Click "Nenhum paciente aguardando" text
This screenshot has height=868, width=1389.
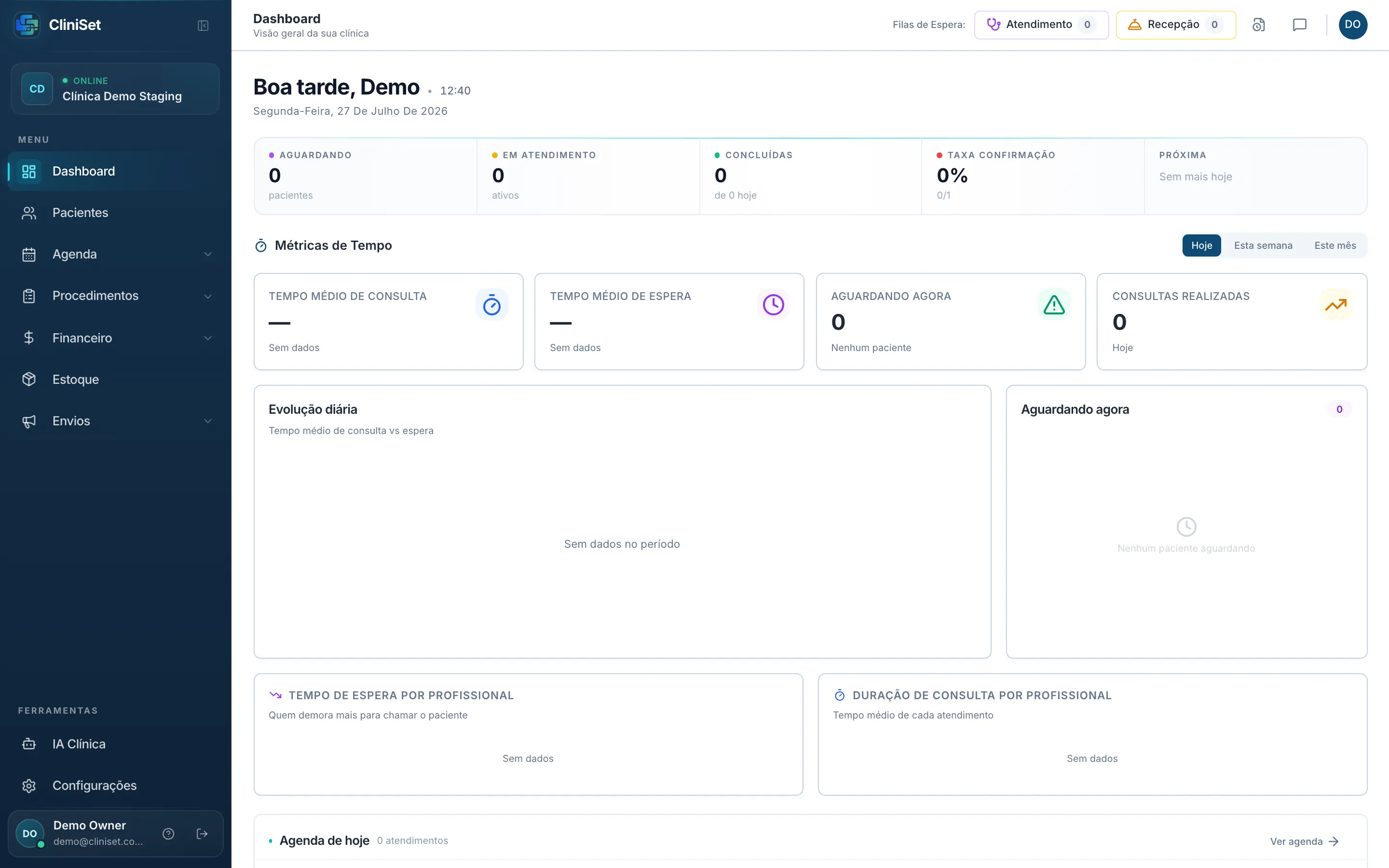click(x=1186, y=548)
